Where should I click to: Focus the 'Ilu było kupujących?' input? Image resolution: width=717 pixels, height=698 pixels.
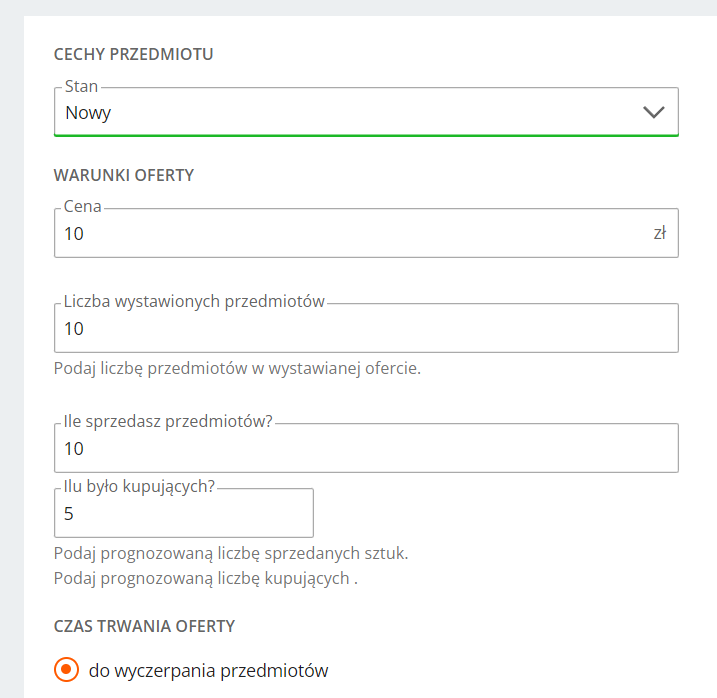point(184,514)
